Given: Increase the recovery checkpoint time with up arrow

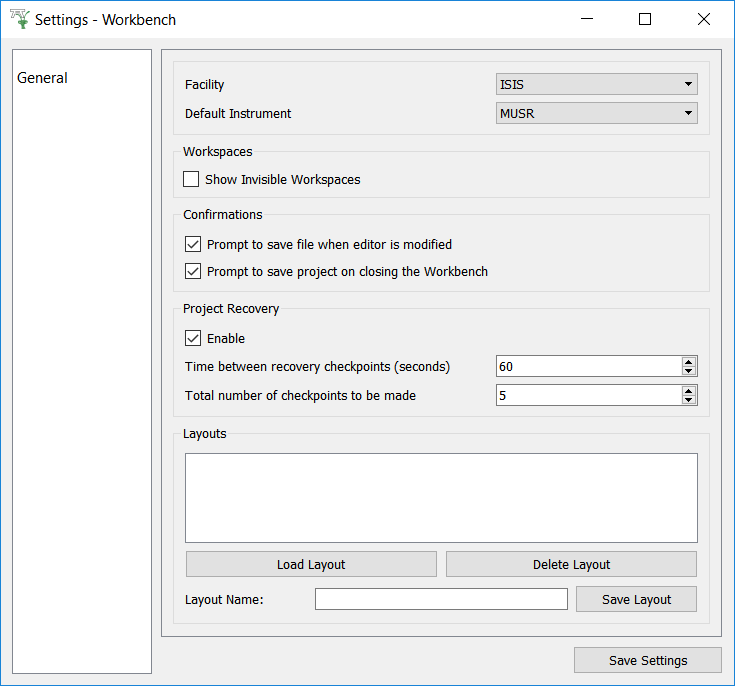Looking at the screenshot, I should point(688,362).
